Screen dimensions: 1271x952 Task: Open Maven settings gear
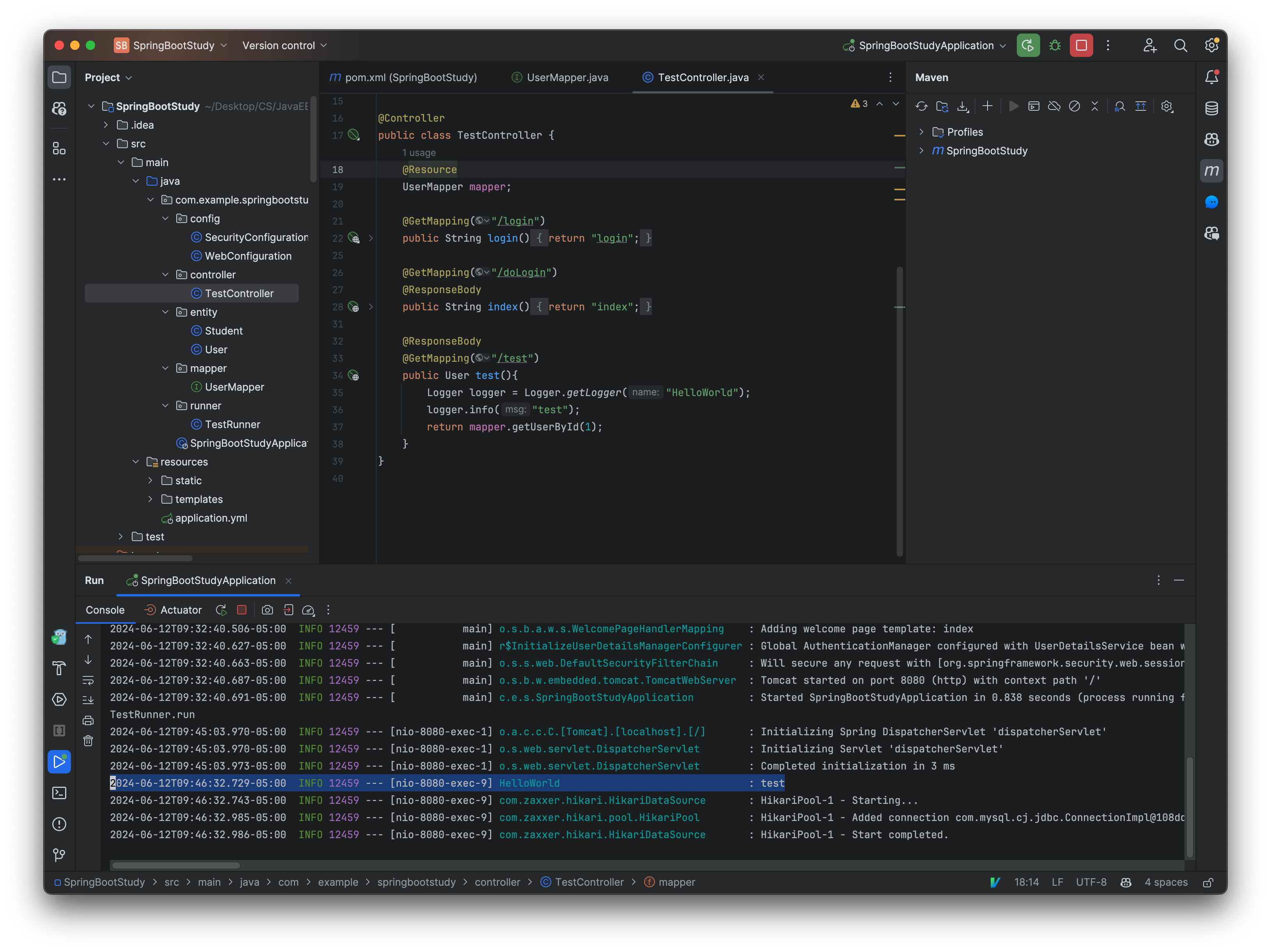click(1167, 106)
